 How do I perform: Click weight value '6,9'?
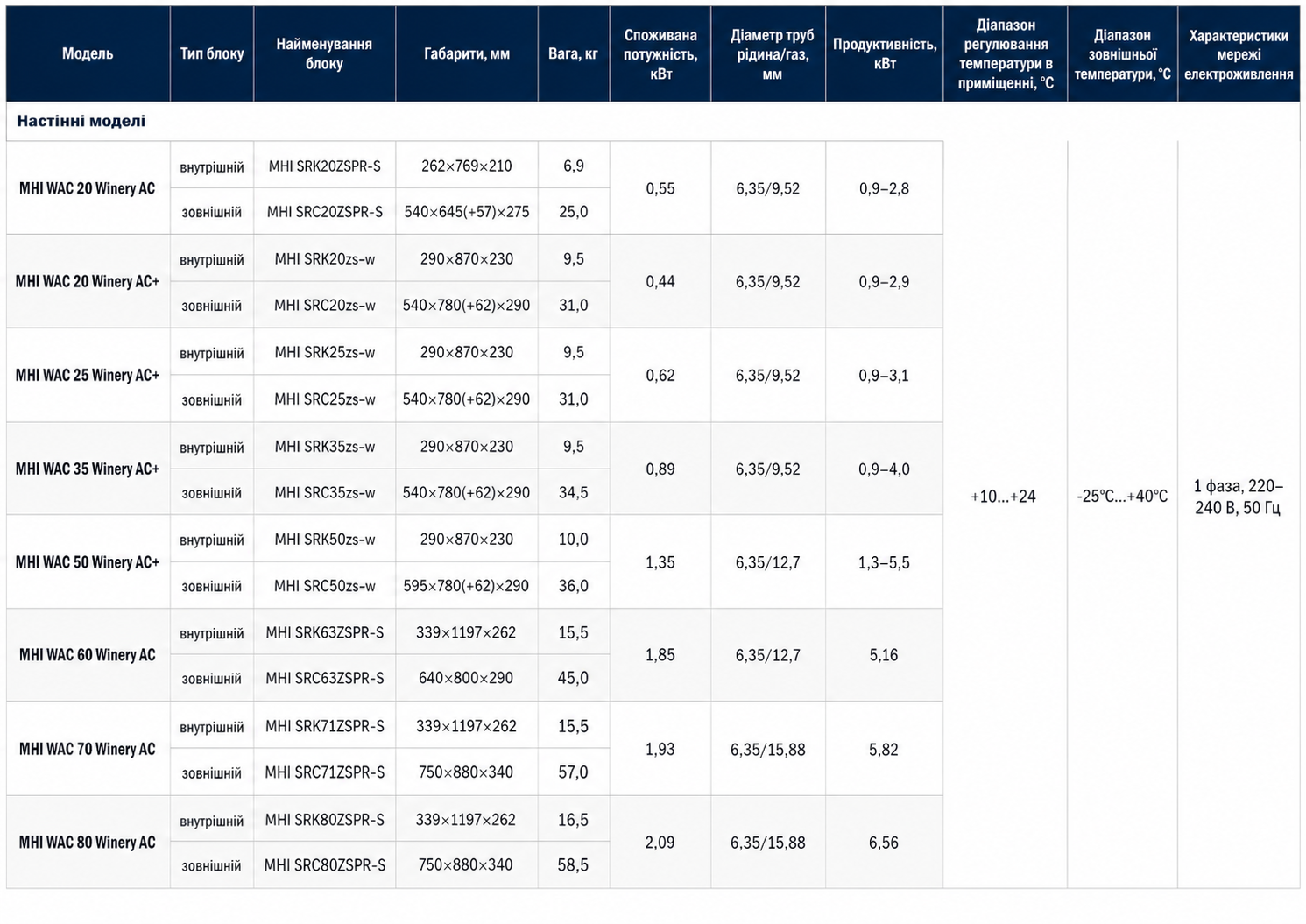click(x=574, y=166)
